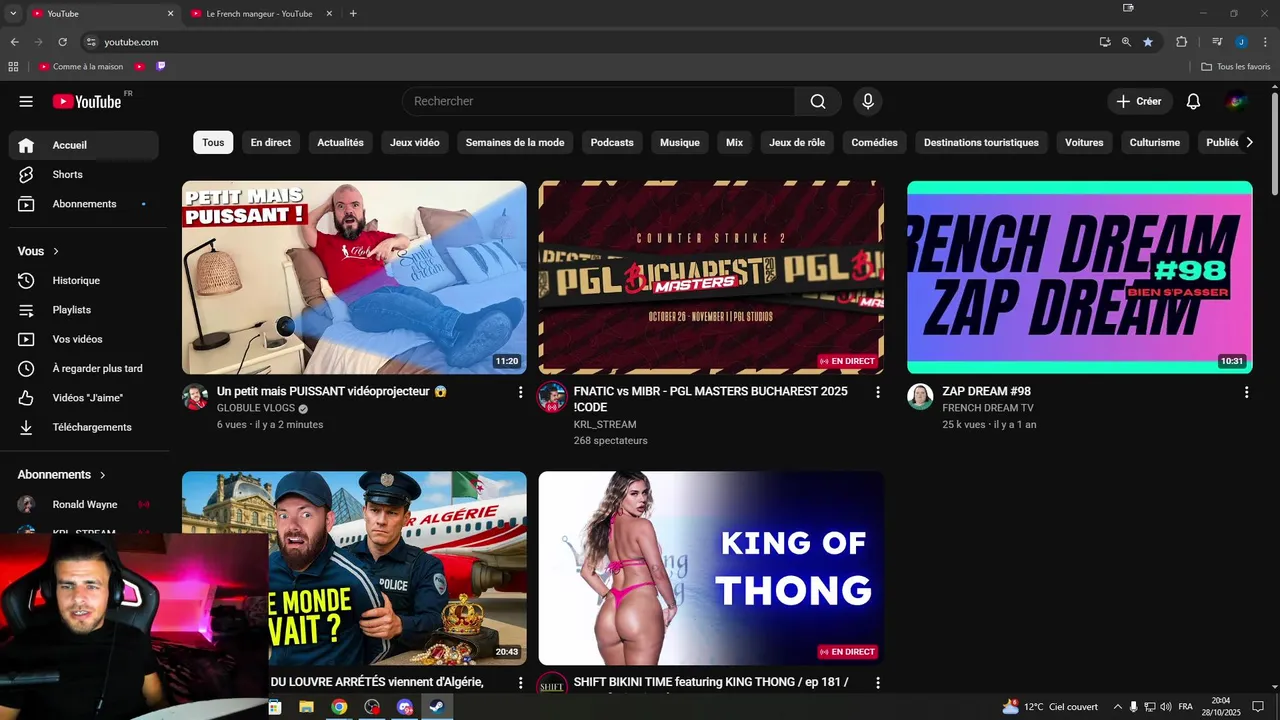Open the Tous les favoris folder
Screen dimensions: 1280x720
click(1236, 66)
